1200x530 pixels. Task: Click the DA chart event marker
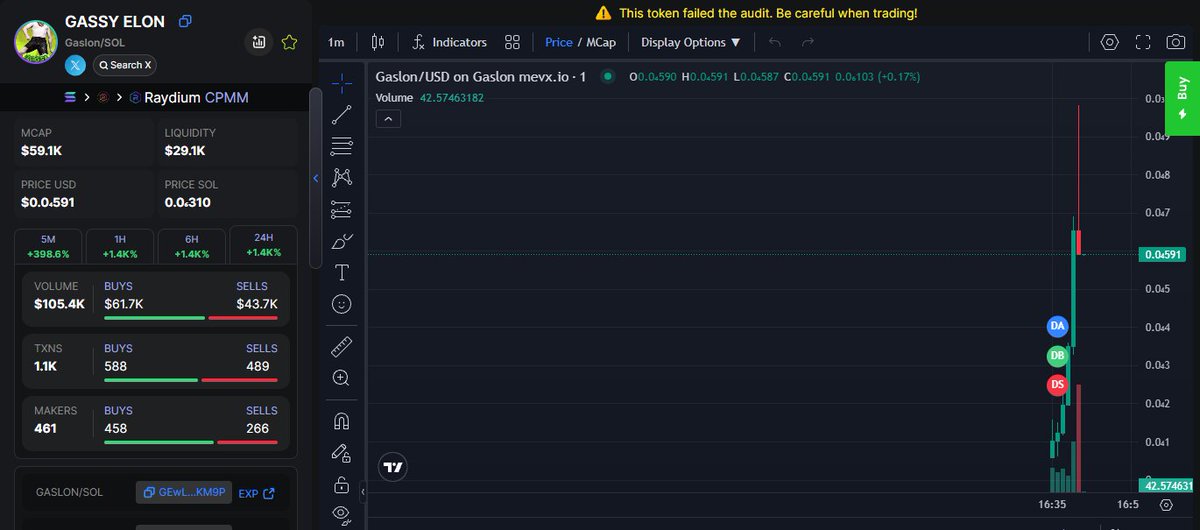point(1058,326)
